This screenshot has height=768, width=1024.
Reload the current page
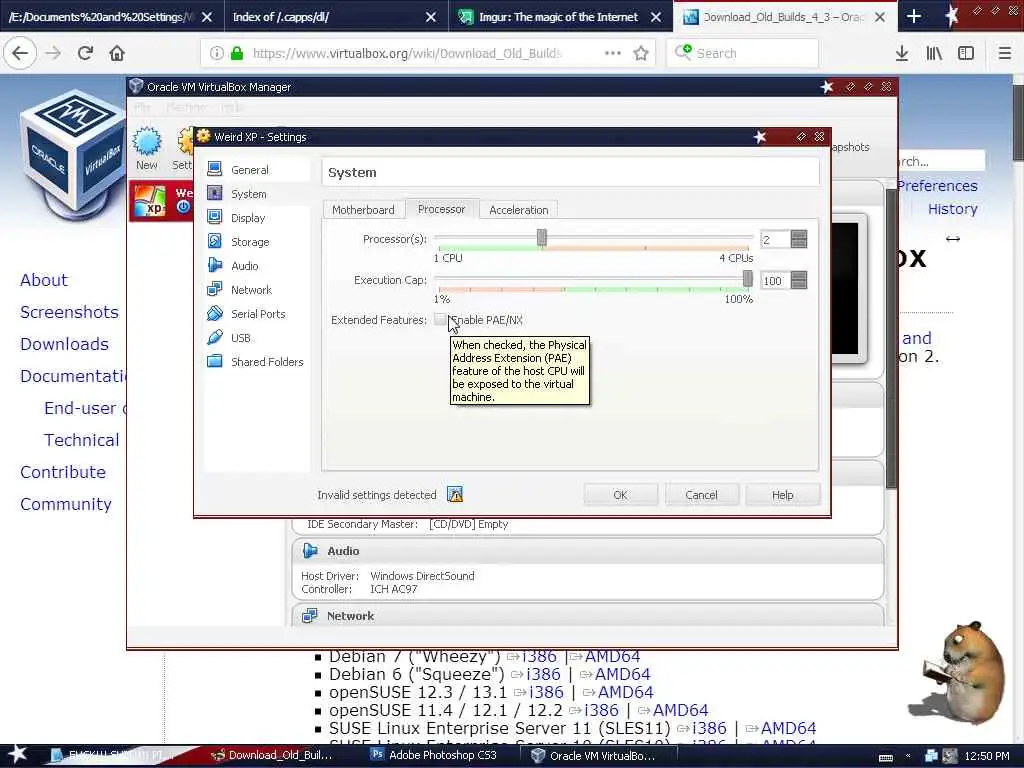pos(85,53)
